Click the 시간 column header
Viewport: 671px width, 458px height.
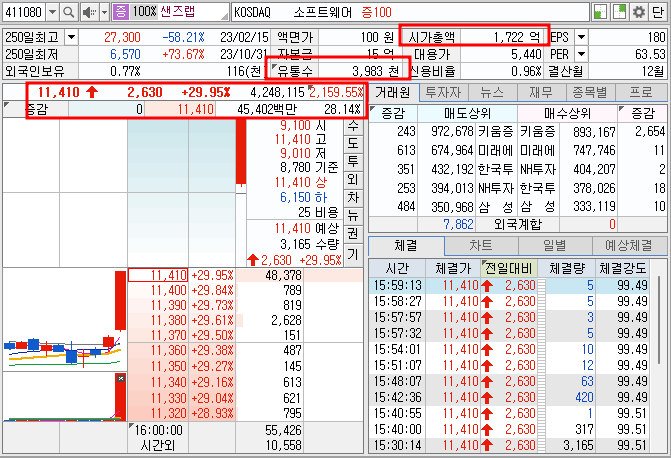point(397,269)
